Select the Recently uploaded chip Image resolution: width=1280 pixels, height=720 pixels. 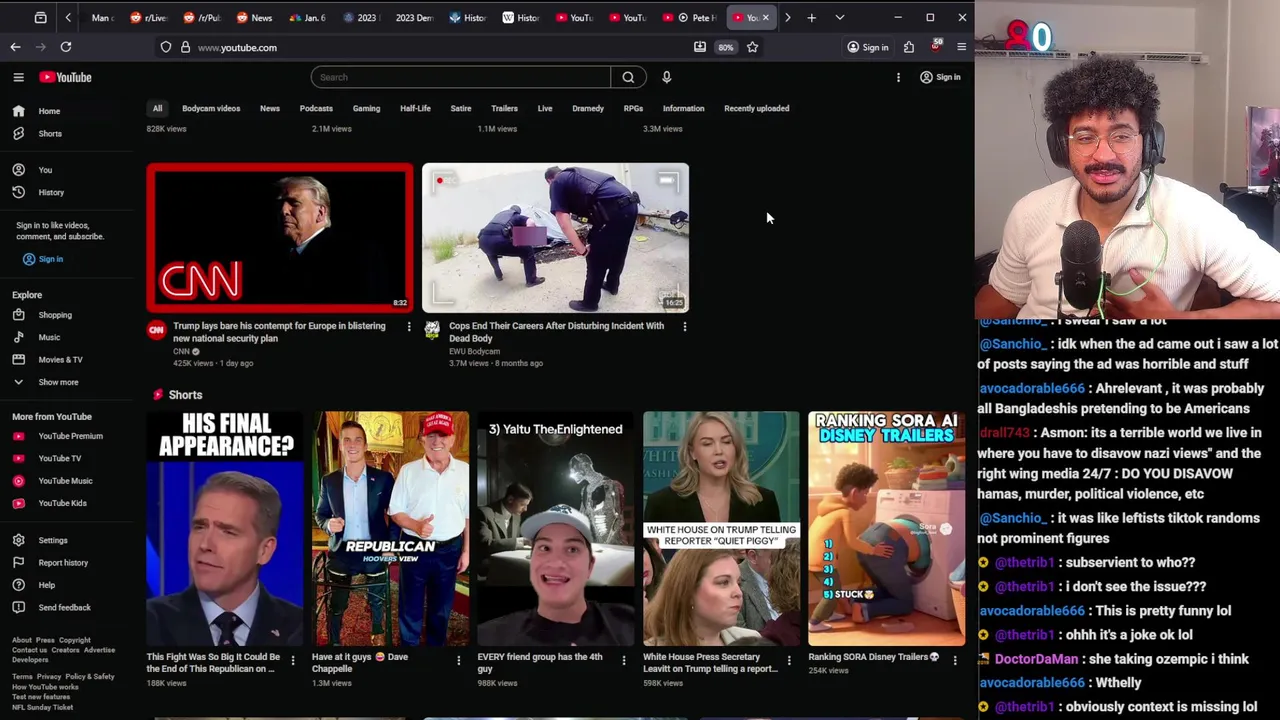point(757,108)
